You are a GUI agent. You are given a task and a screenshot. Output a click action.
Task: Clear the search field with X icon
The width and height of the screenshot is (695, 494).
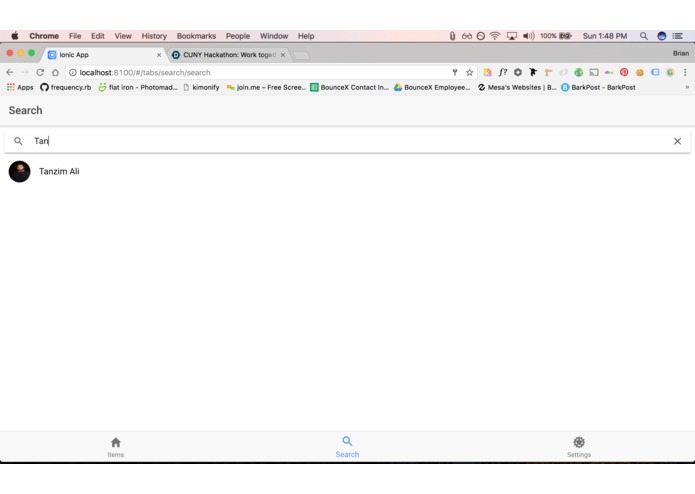pyautogui.click(x=677, y=141)
